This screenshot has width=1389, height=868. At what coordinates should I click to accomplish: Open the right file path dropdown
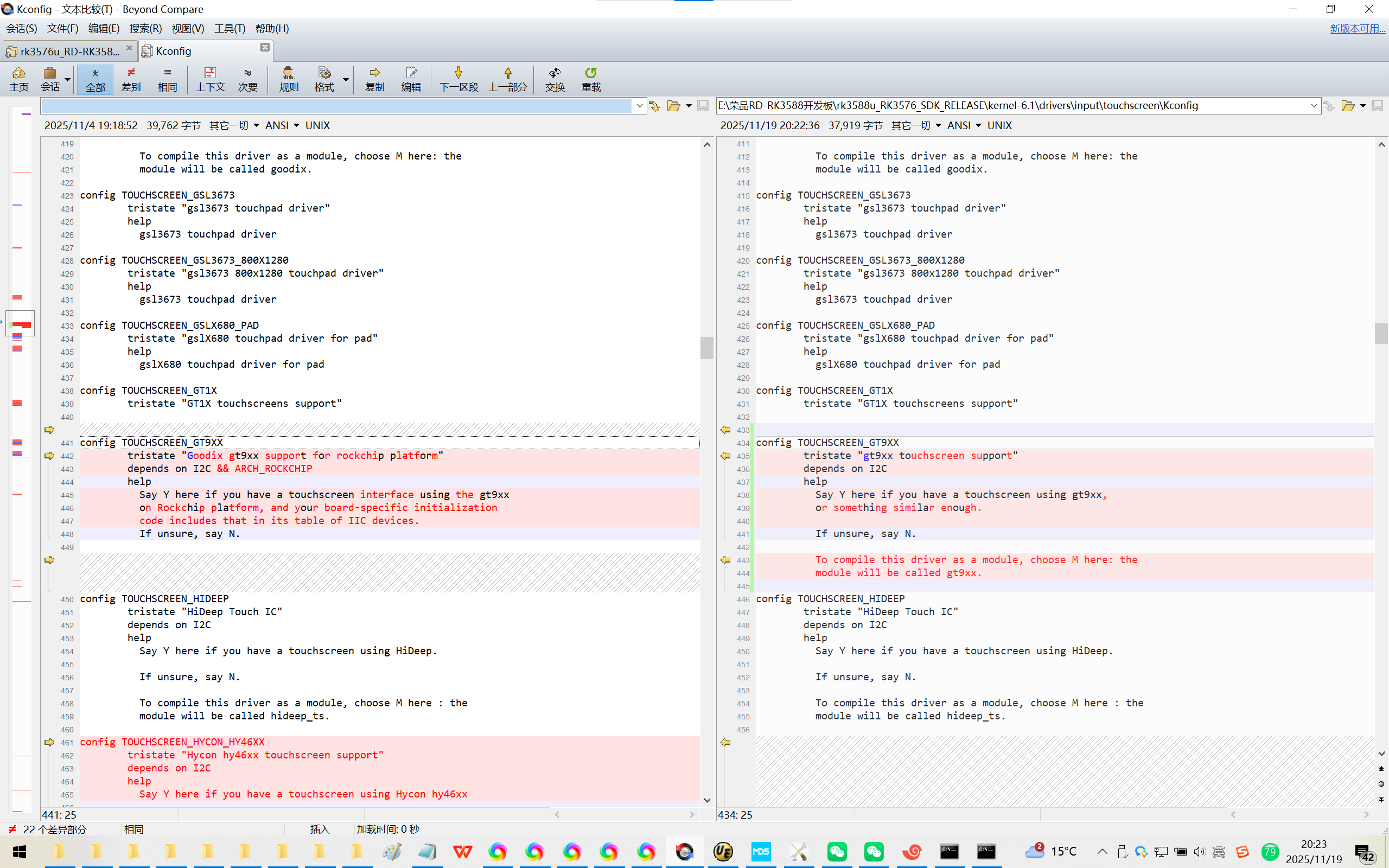pyautogui.click(x=1313, y=106)
